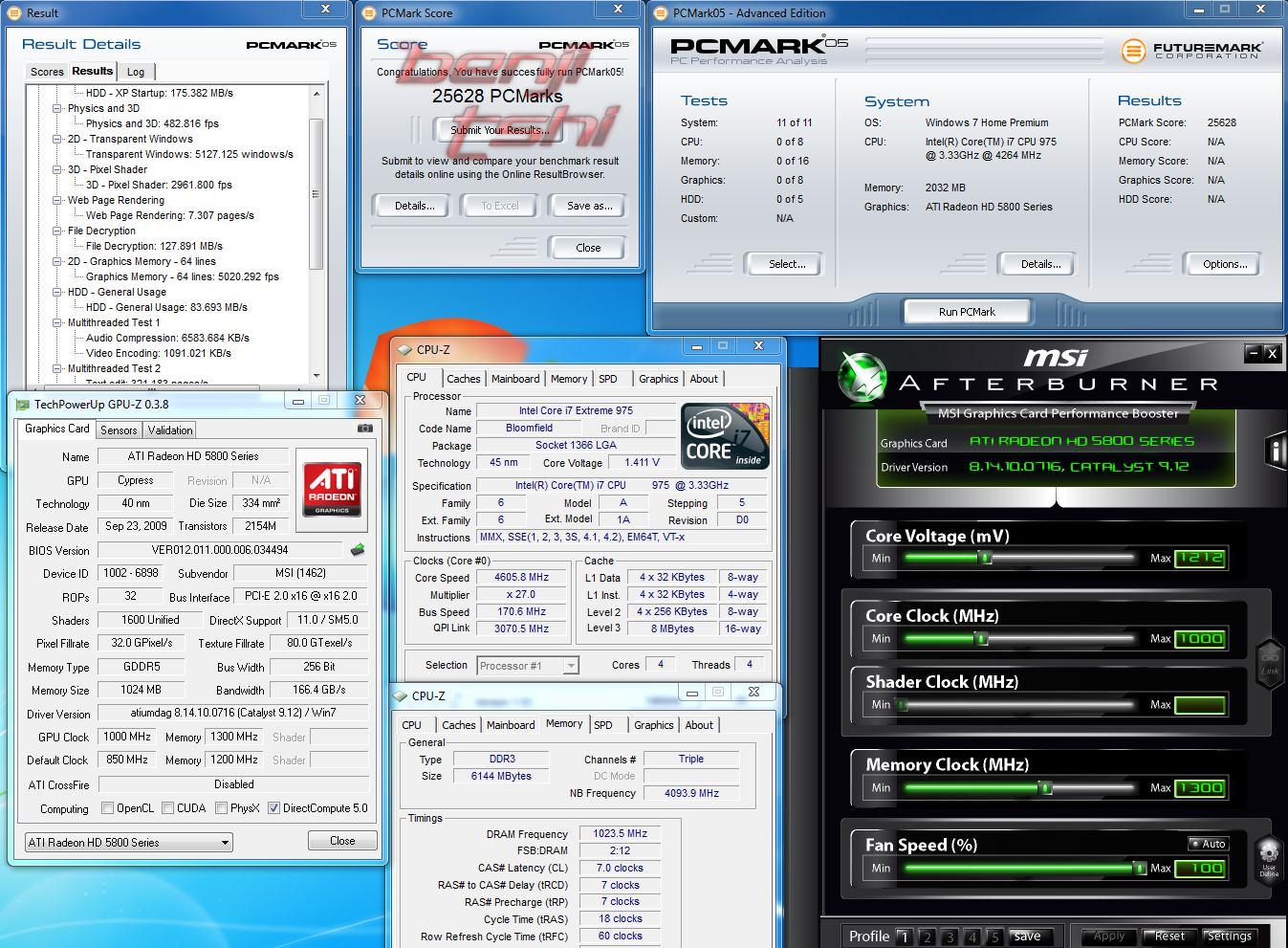Collapse the 2D - Transparent Windows node
Viewport: 1288px width, 948px height.
coord(57,139)
